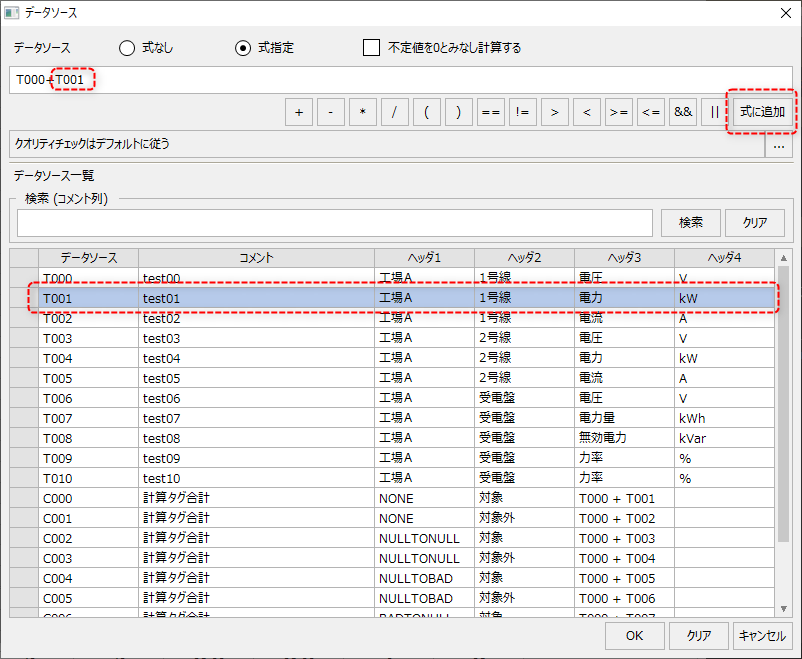Click the コメント column header
The height and width of the screenshot is (659, 802).
click(x=256, y=258)
